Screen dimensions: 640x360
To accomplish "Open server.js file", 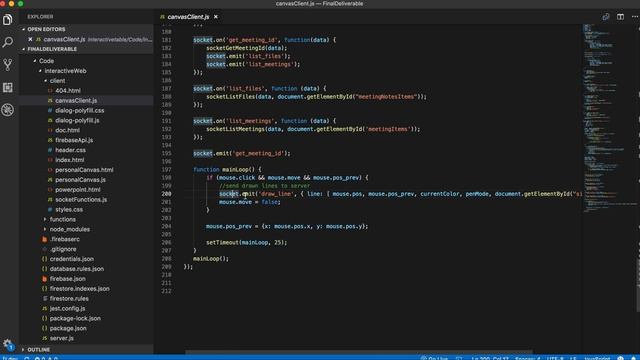I will tap(62, 338).
